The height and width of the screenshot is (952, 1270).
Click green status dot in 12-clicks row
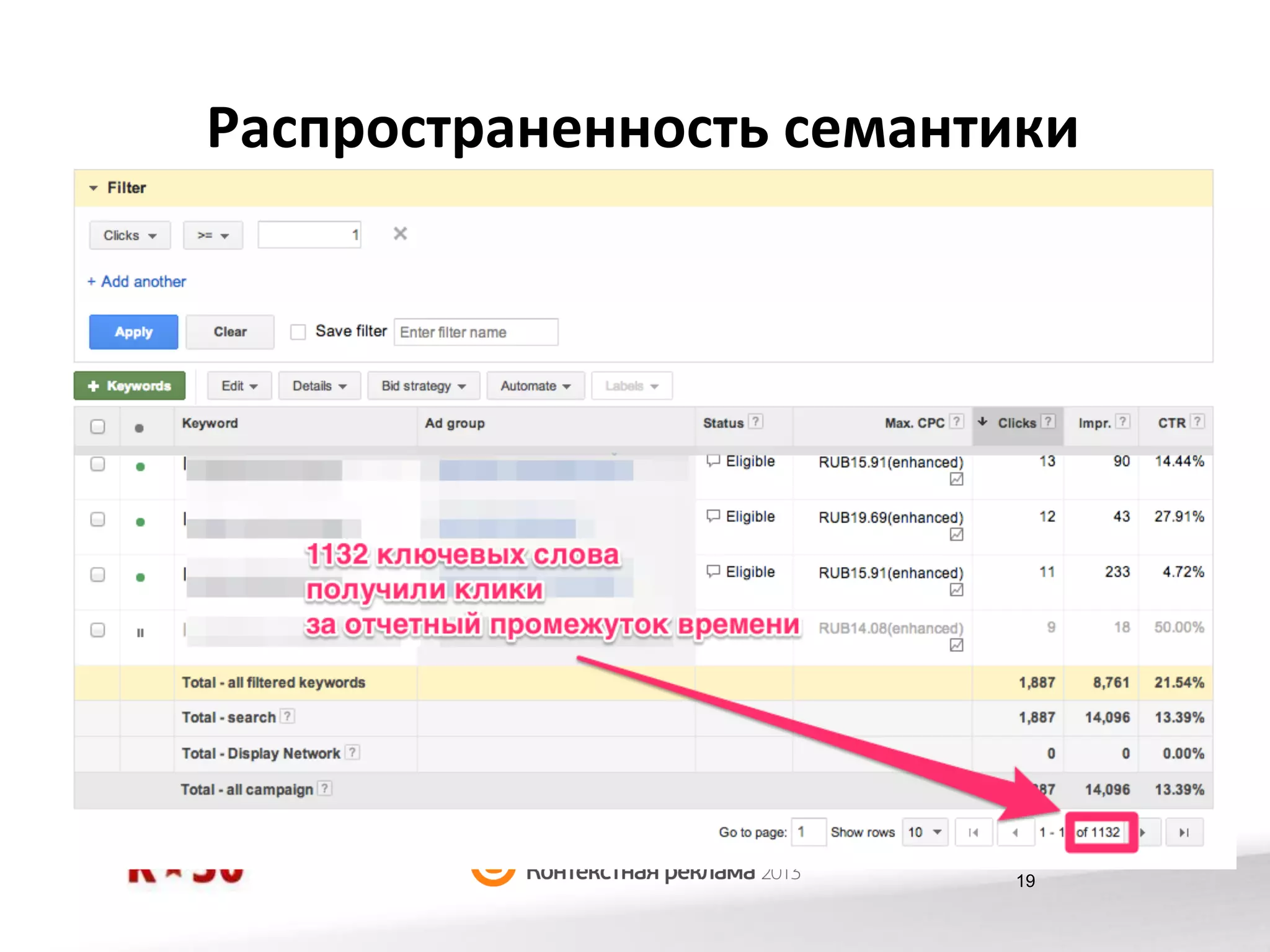point(140,522)
